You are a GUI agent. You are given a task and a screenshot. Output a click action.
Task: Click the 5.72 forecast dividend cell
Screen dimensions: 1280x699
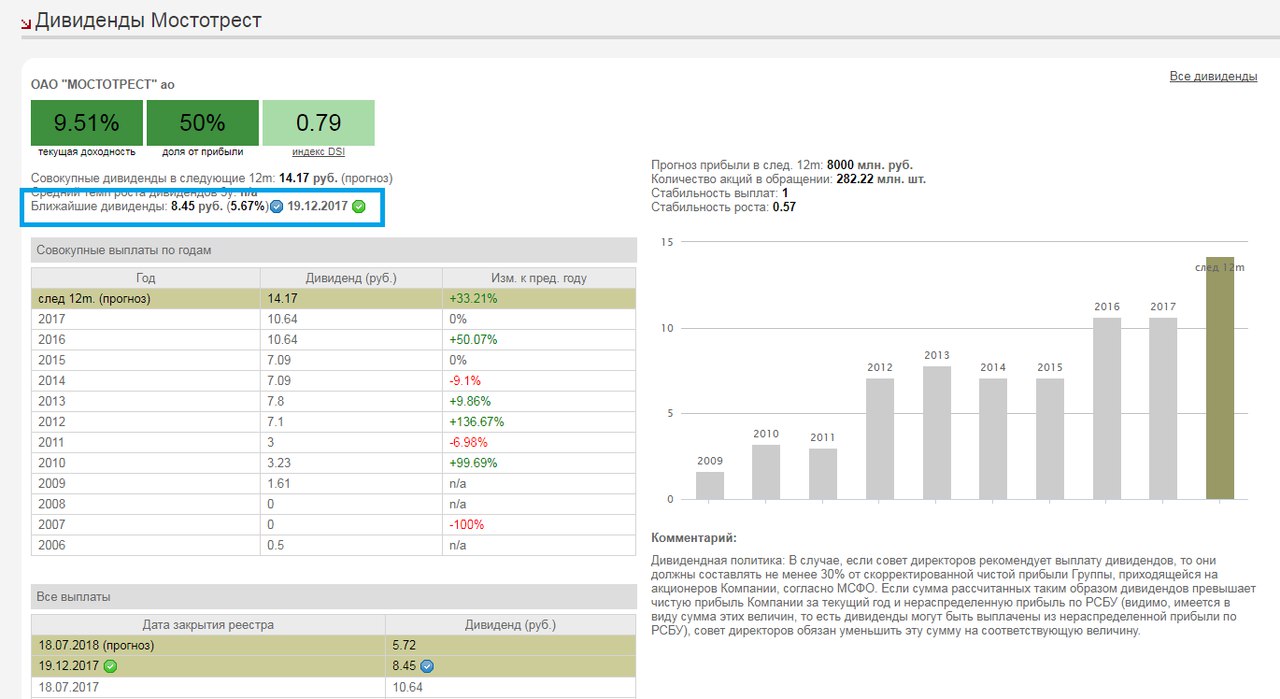(511, 645)
